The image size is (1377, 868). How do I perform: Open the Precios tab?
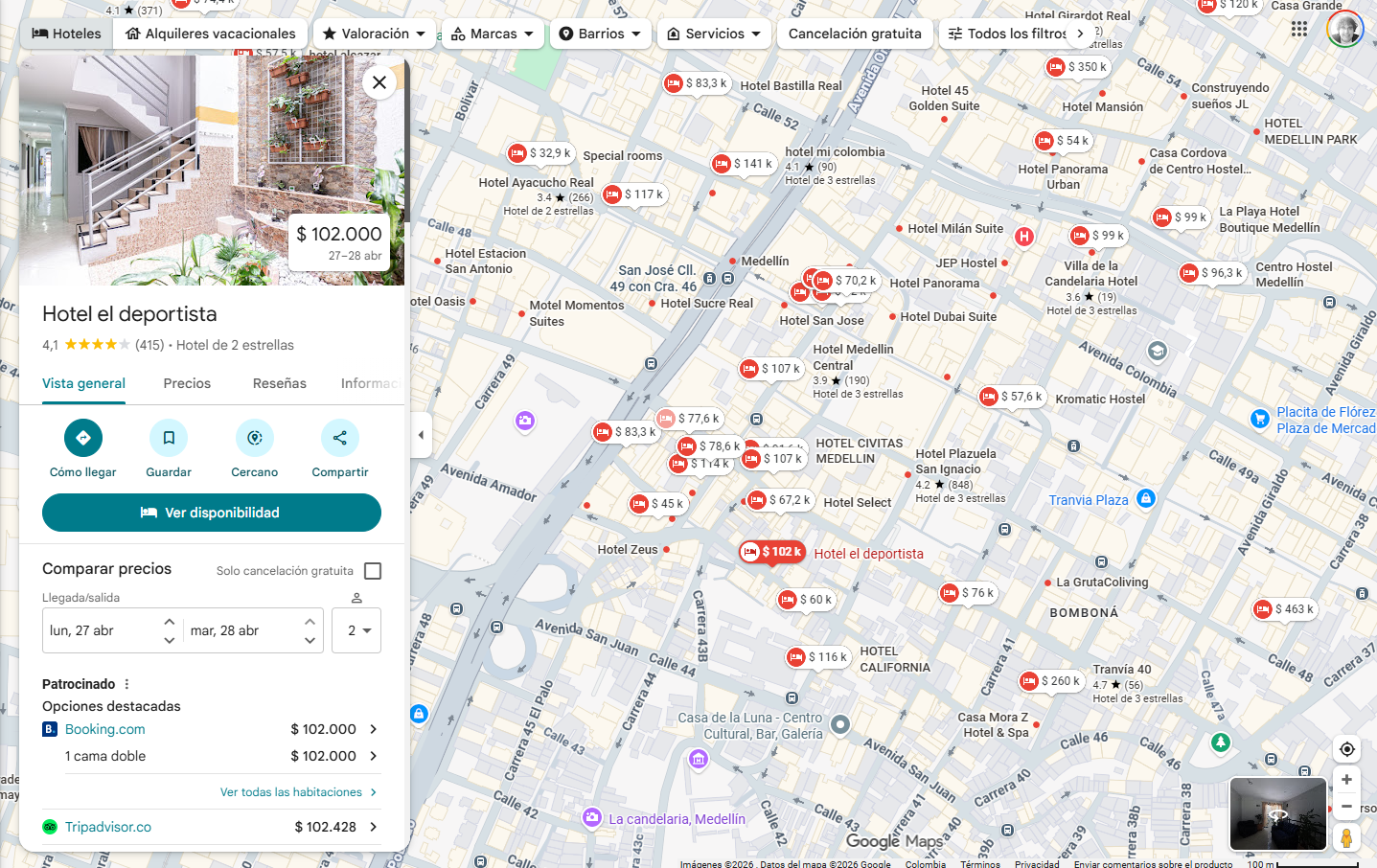186,383
